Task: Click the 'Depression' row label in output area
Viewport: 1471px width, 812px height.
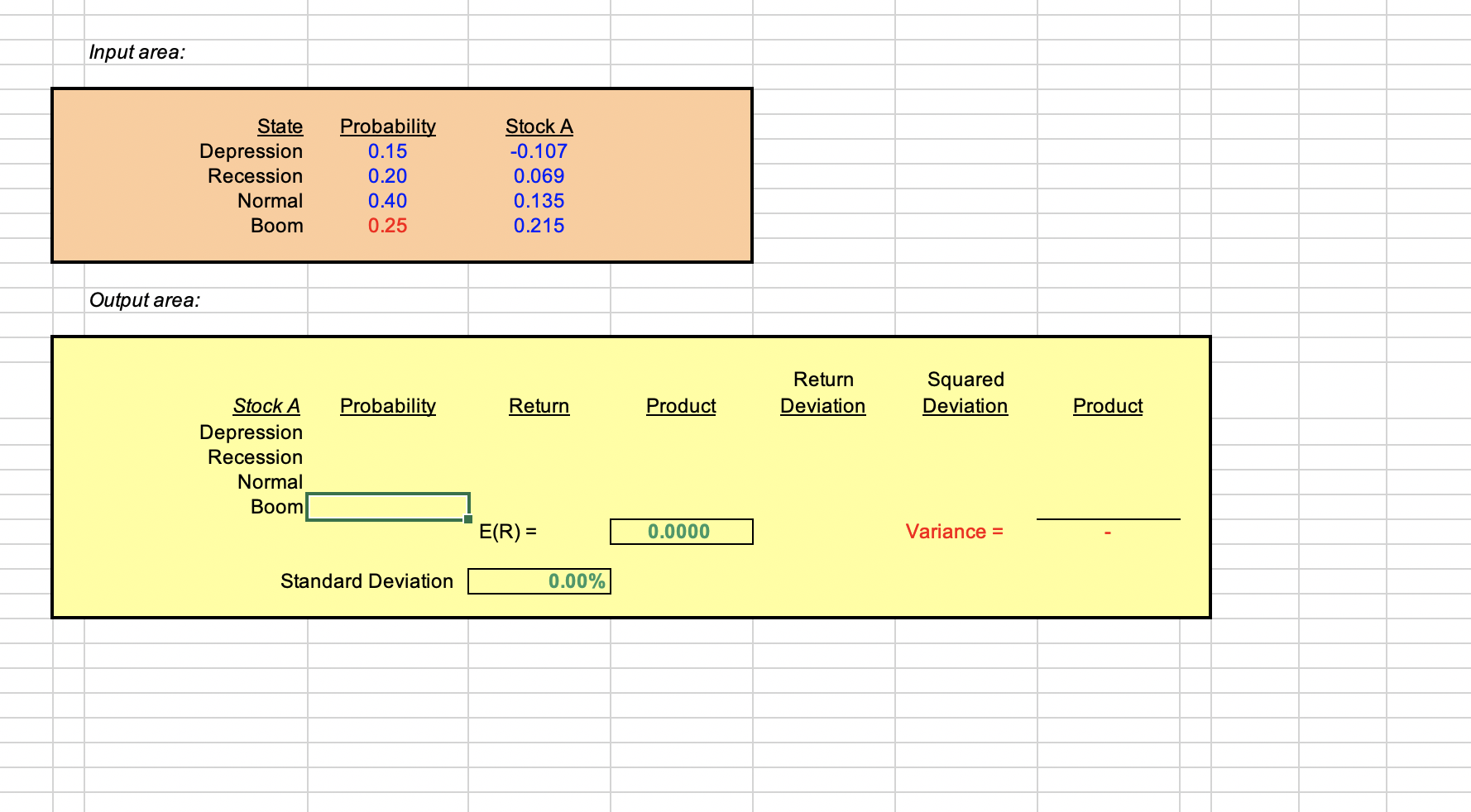Action: pyautogui.click(x=252, y=432)
